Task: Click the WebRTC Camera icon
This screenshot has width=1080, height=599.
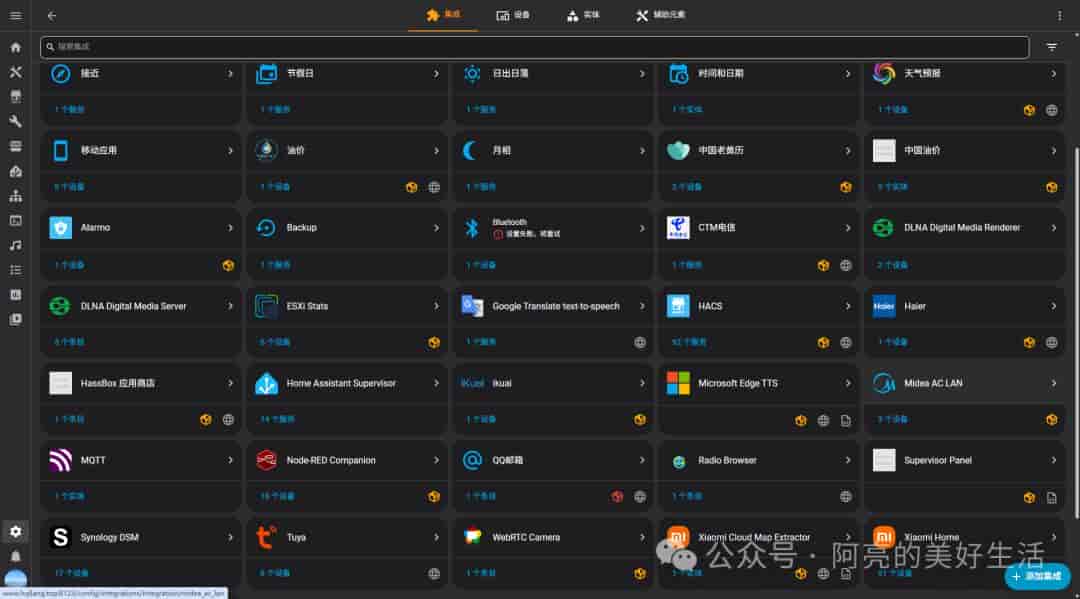Action: (472, 537)
